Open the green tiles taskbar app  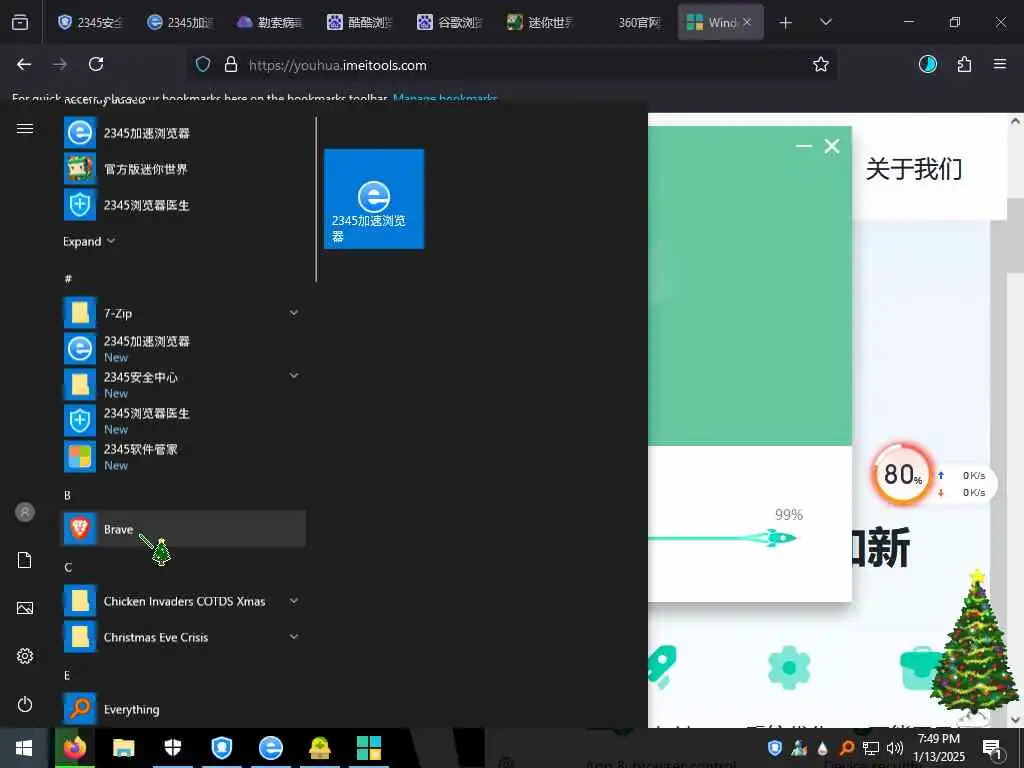click(x=369, y=748)
